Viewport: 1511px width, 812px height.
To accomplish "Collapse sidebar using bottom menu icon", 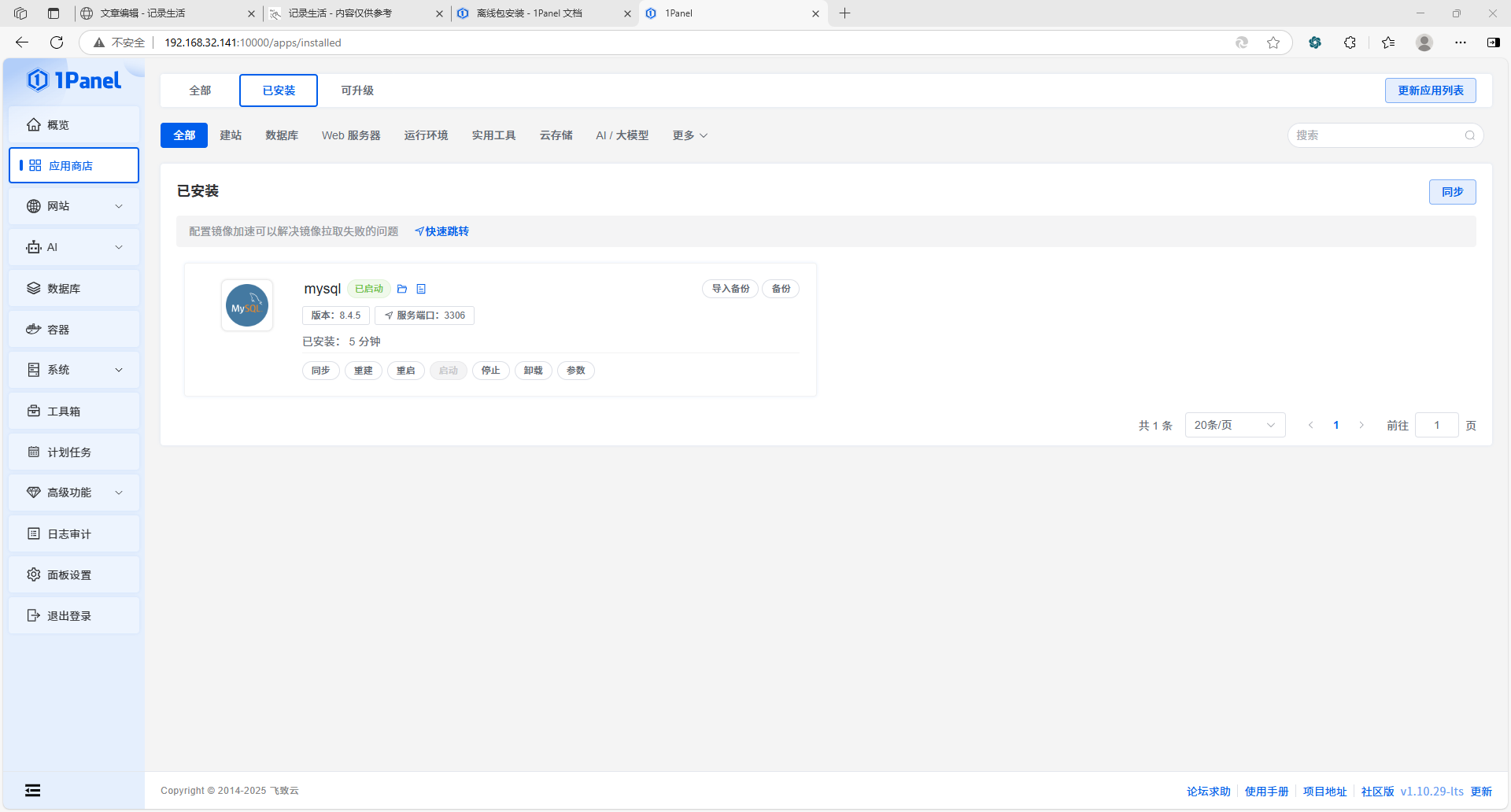I will 32,791.
